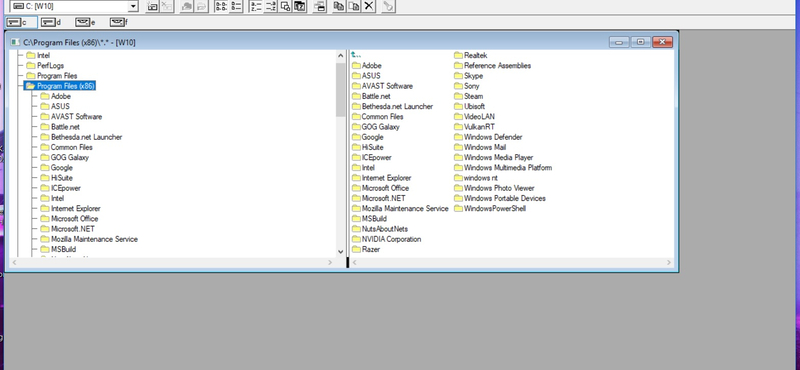
Task: Select Common Files in the file list
Action: 383,116
